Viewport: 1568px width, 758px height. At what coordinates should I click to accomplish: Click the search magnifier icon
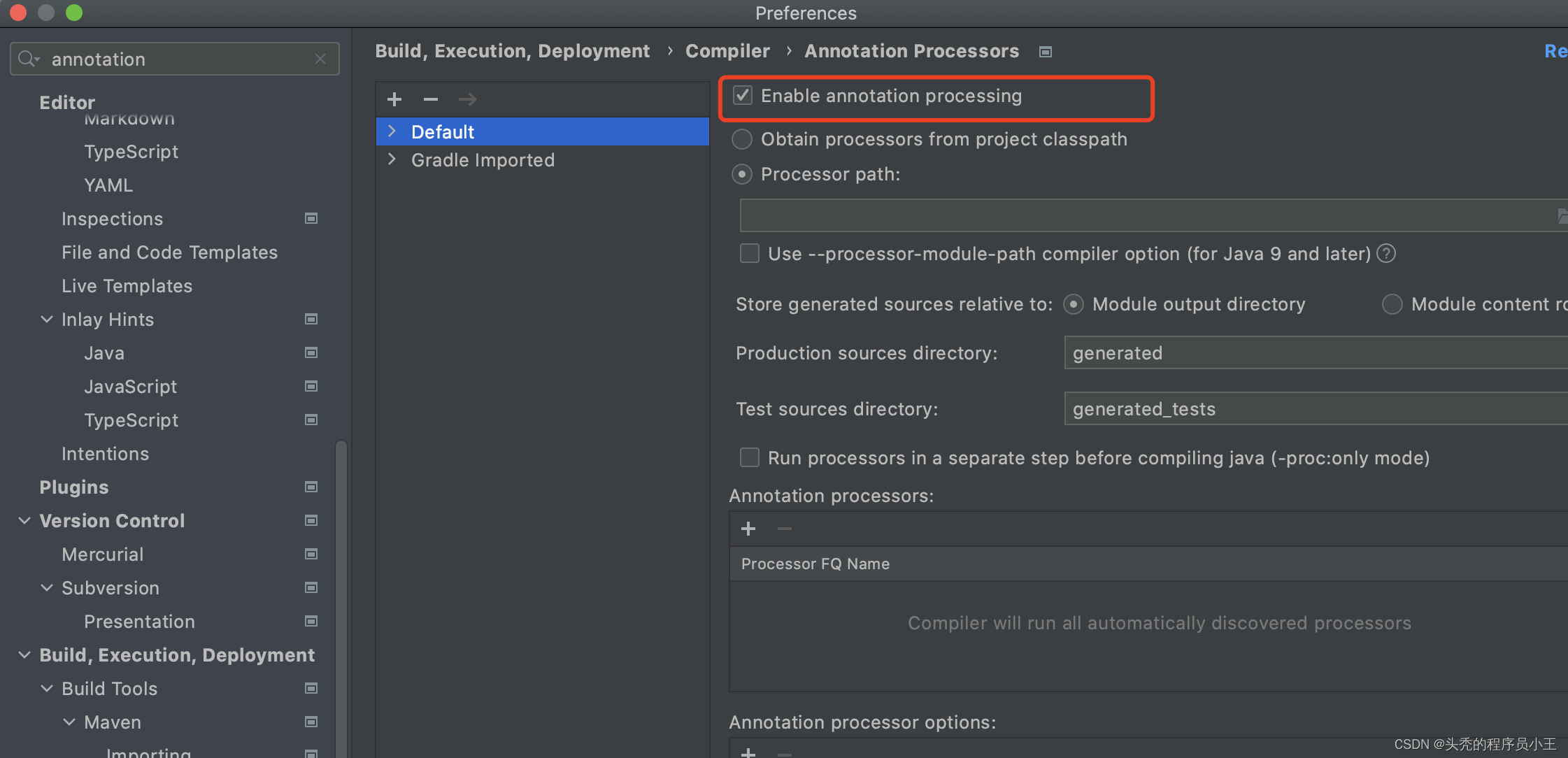pyautogui.click(x=28, y=59)
